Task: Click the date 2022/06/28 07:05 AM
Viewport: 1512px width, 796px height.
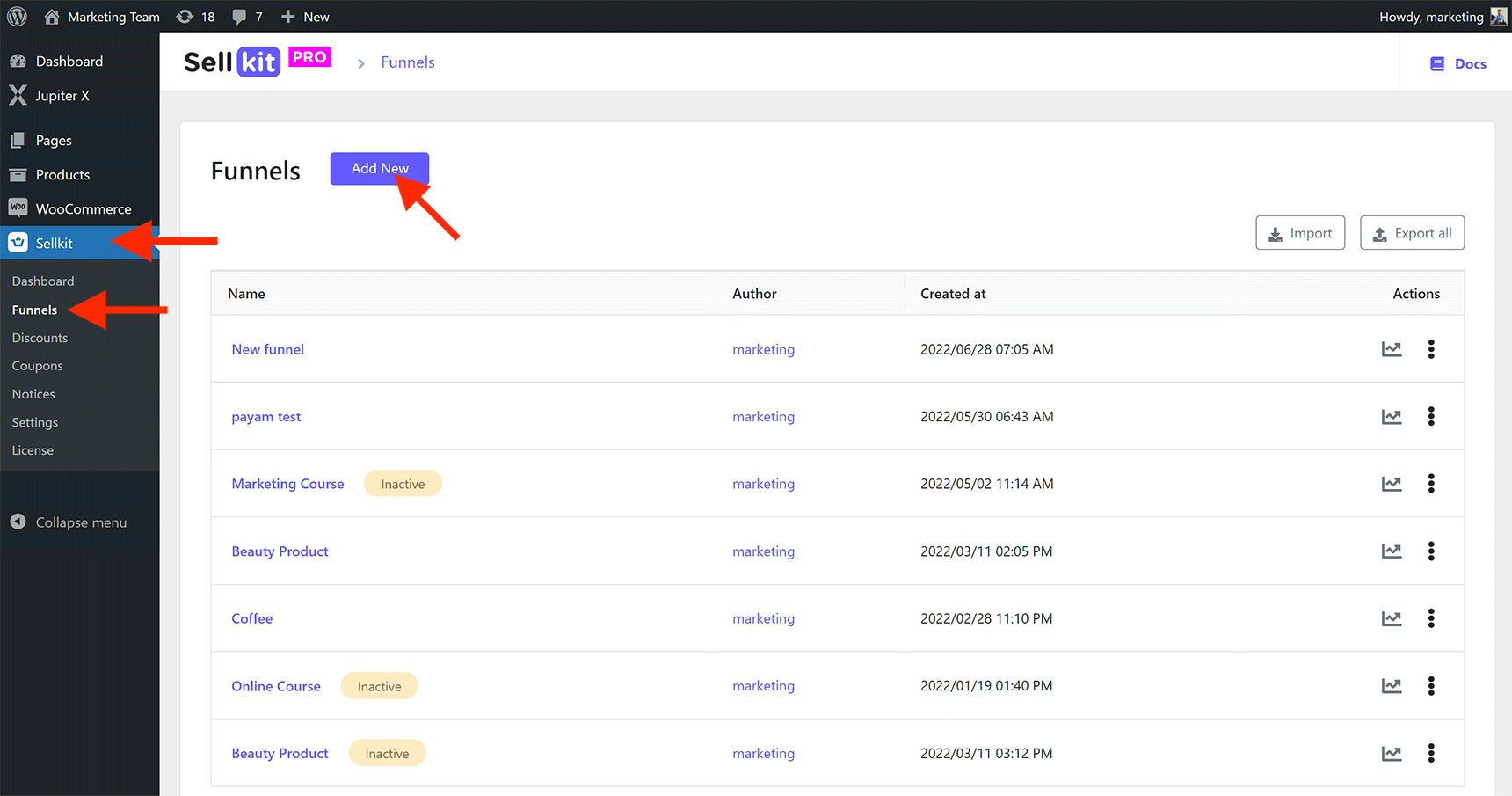Action: tap(986, 349)
